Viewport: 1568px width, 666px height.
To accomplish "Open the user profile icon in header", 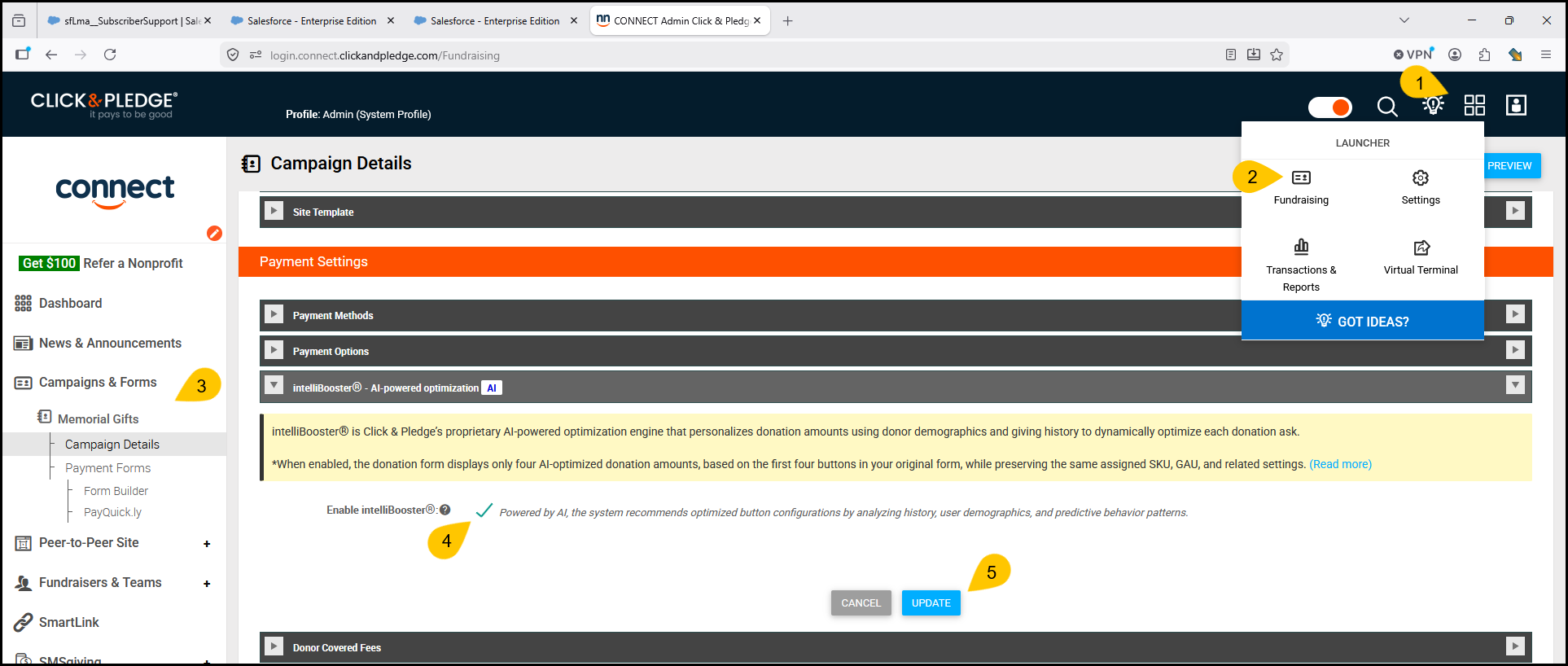I will pyautogui.click(x=1516, y=105).
